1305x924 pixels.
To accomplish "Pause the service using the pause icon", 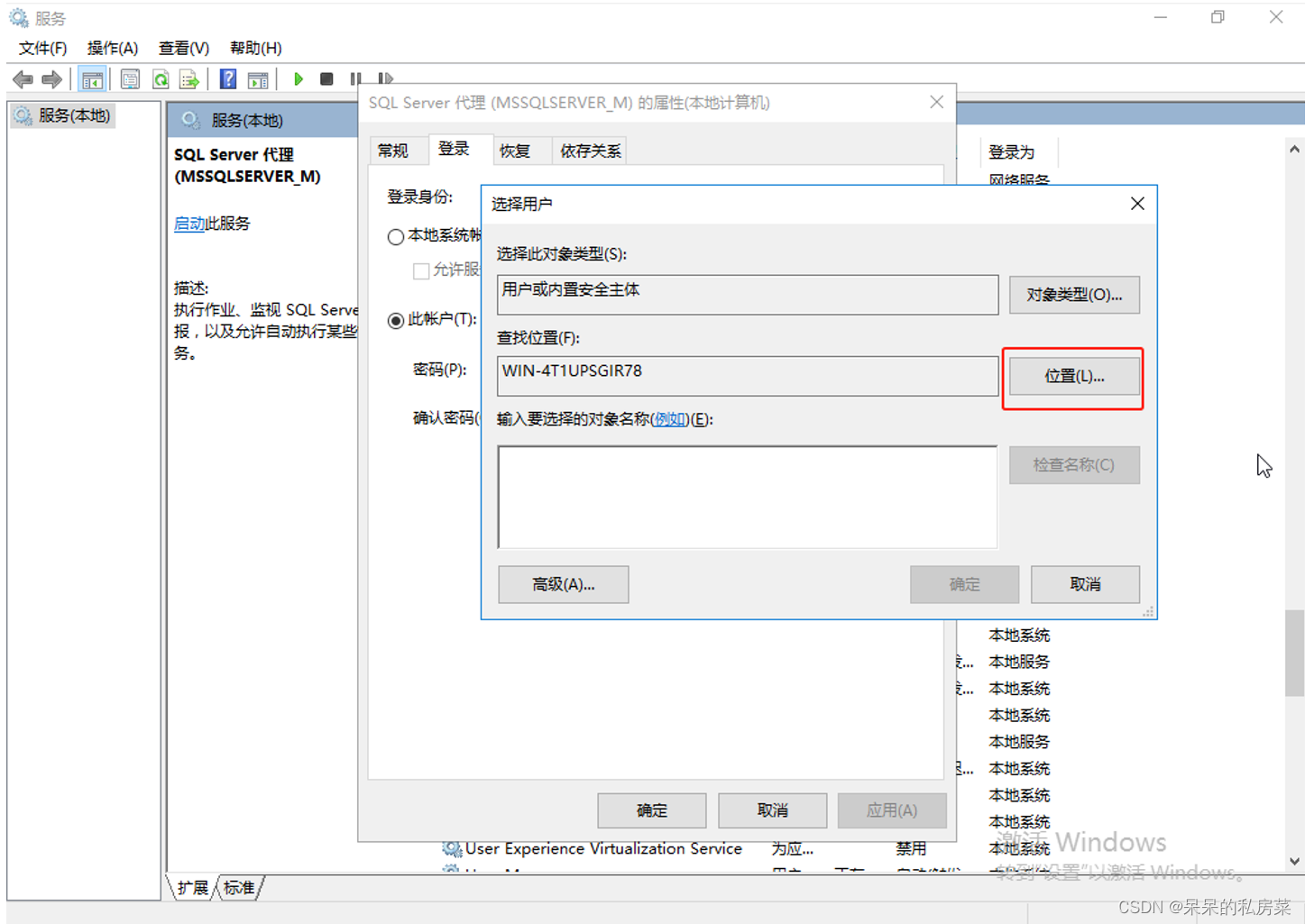I will click(356, 79).
